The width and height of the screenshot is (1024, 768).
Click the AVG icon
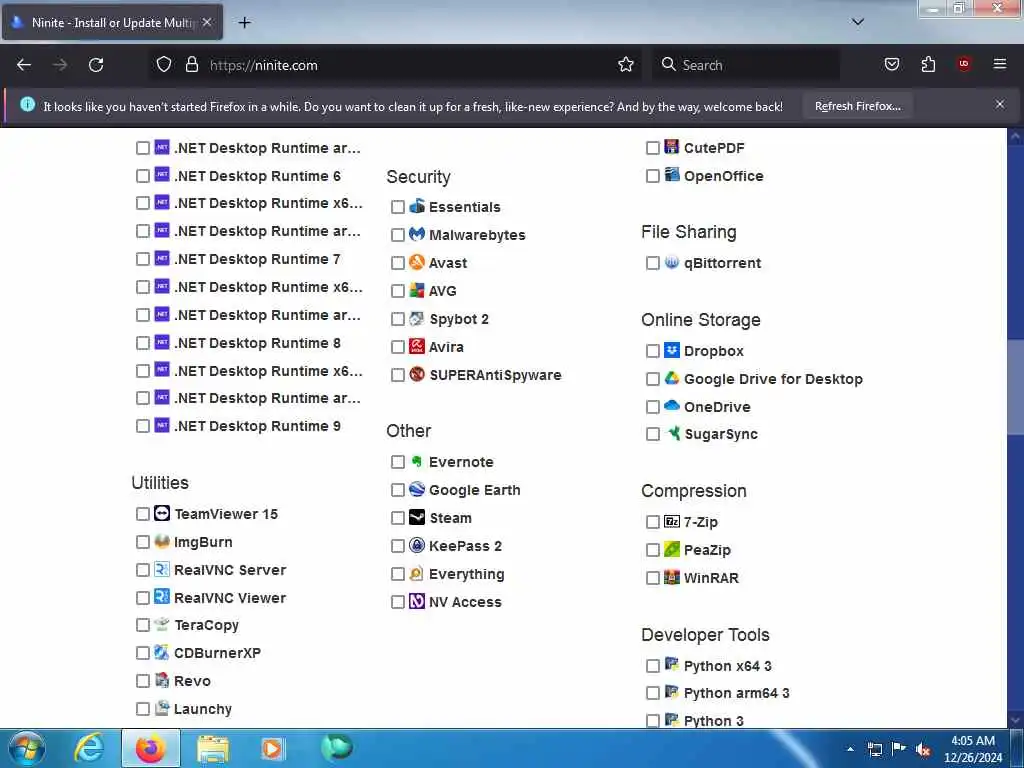tap(417, 290)
